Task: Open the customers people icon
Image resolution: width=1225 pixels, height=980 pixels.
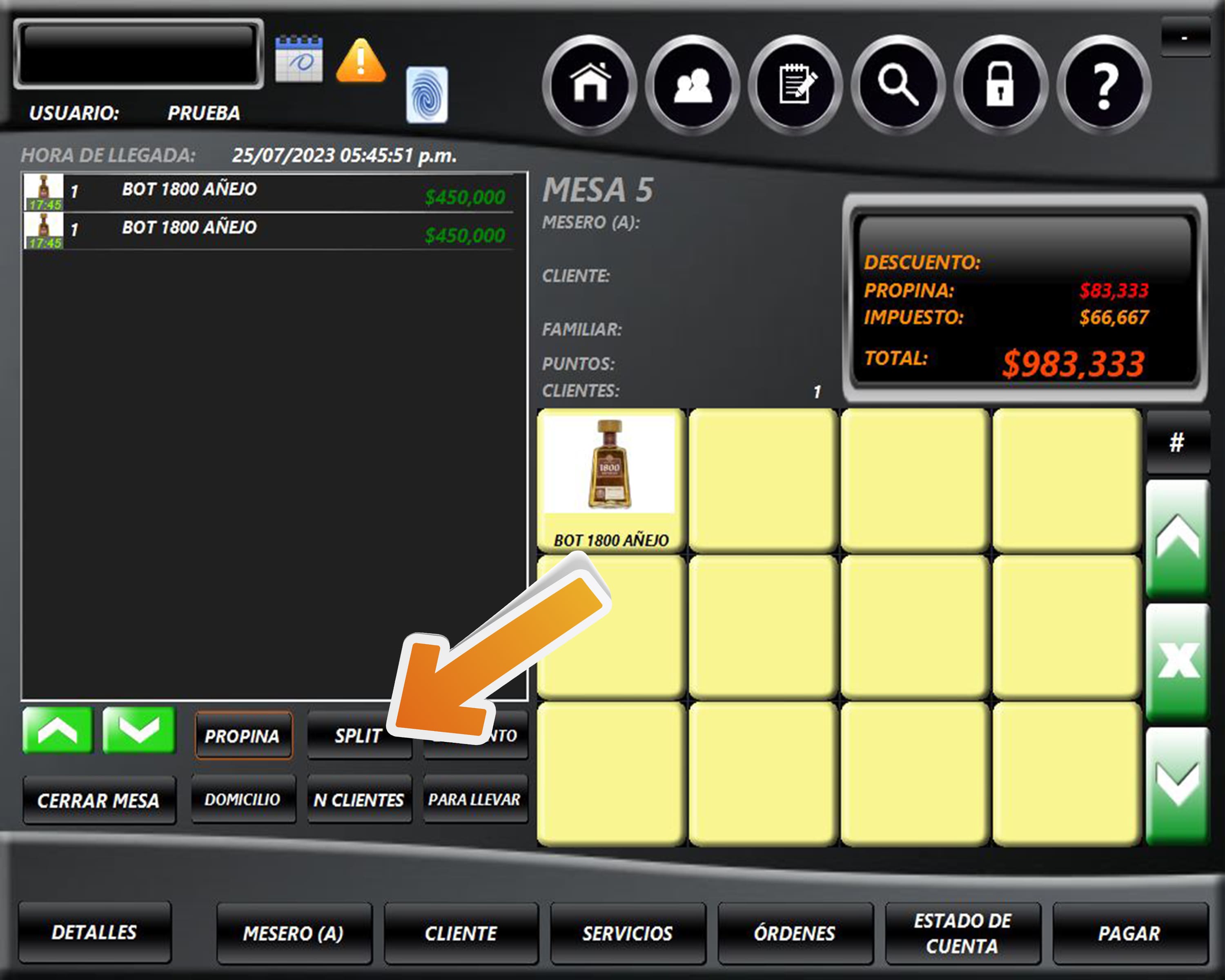Action: pos(693,85)
